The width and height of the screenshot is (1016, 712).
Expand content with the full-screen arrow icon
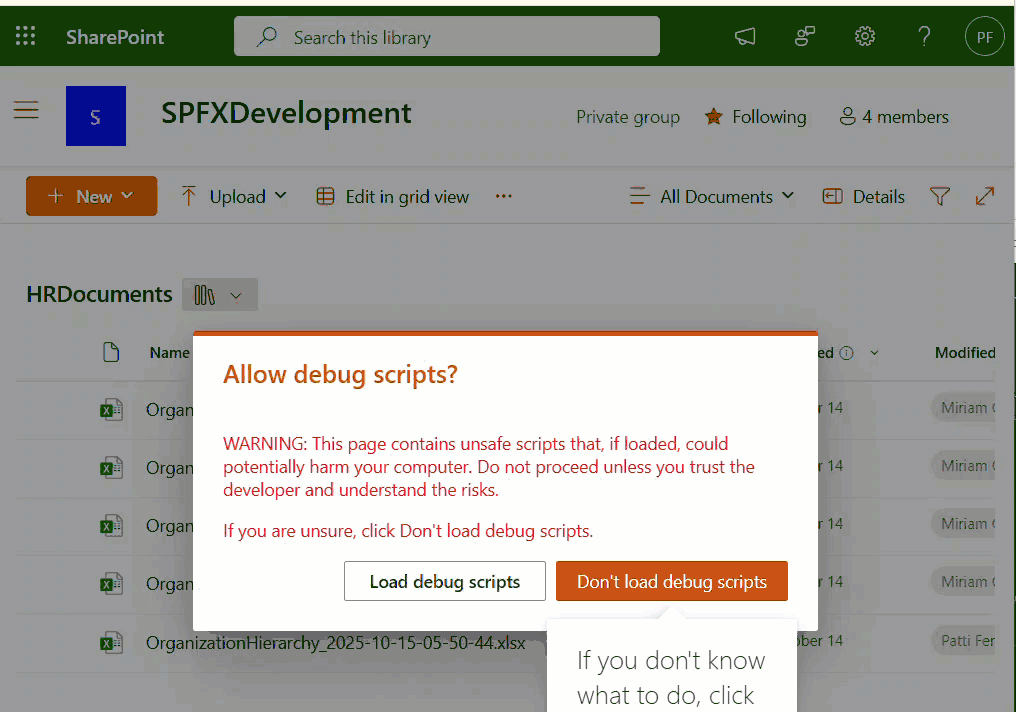tap(984, 196)
